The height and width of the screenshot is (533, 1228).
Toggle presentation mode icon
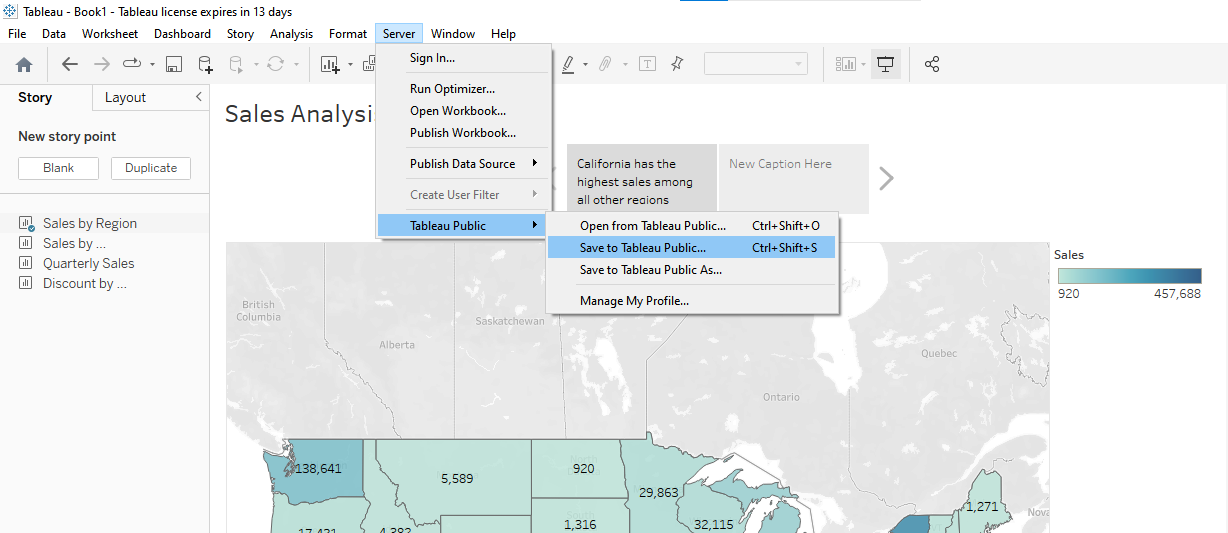click(x=885, y=64)
